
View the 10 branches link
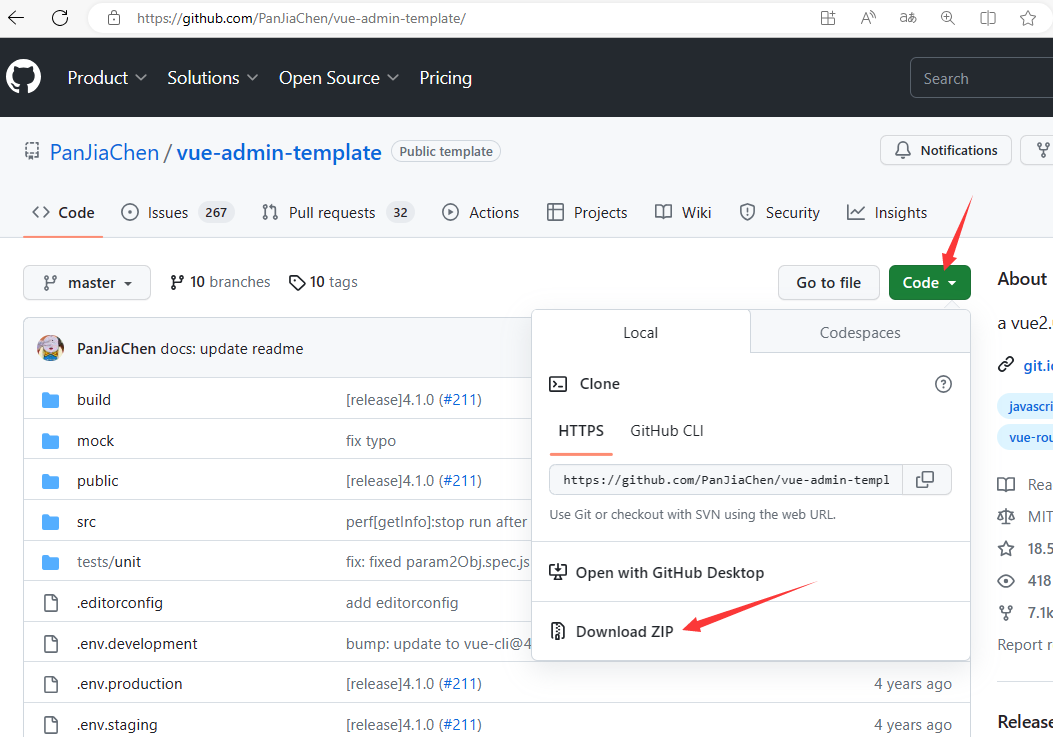click(x=220, y=282)
